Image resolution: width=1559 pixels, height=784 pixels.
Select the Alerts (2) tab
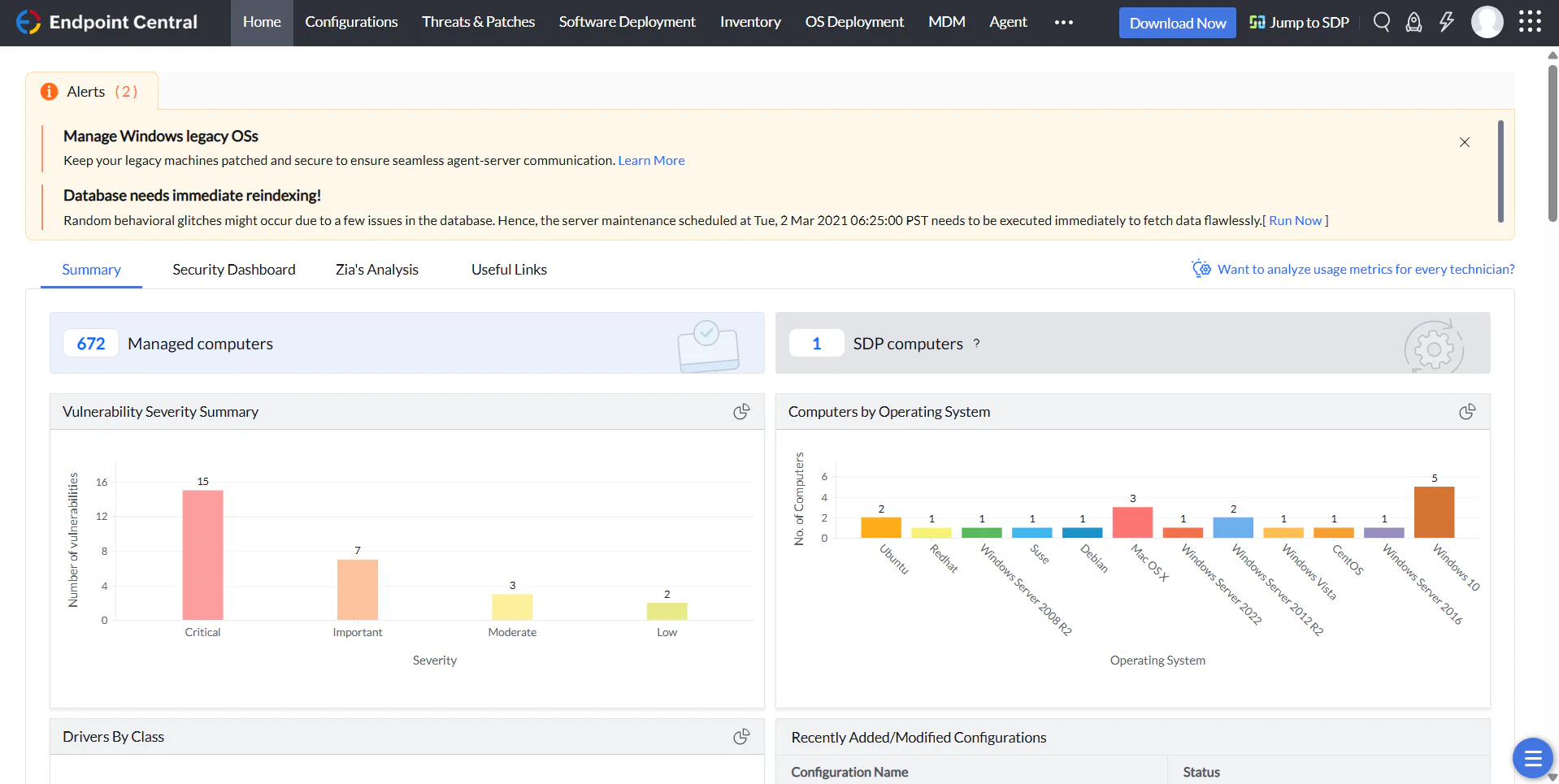(92, 92)
